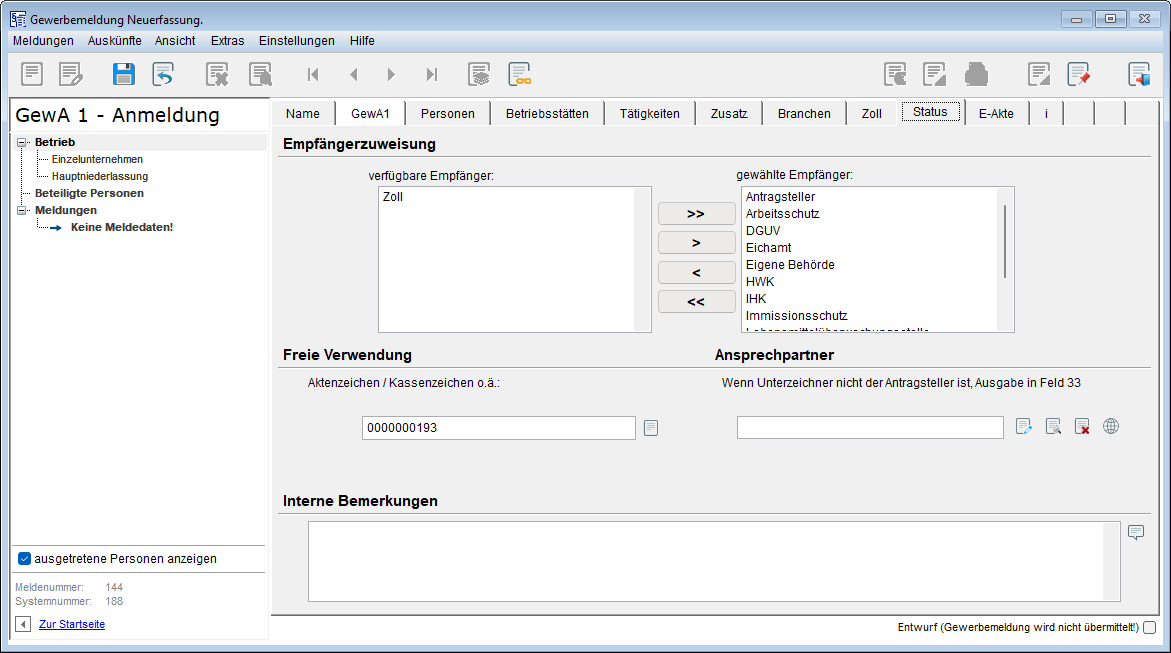This screenshot has height=653, width=1171.
Task: Select Hauptniederlassung in the tree
Action: pos(100,176)
